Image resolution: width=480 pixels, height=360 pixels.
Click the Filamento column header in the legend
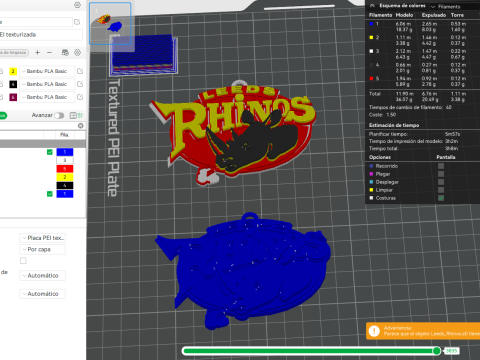380,15
